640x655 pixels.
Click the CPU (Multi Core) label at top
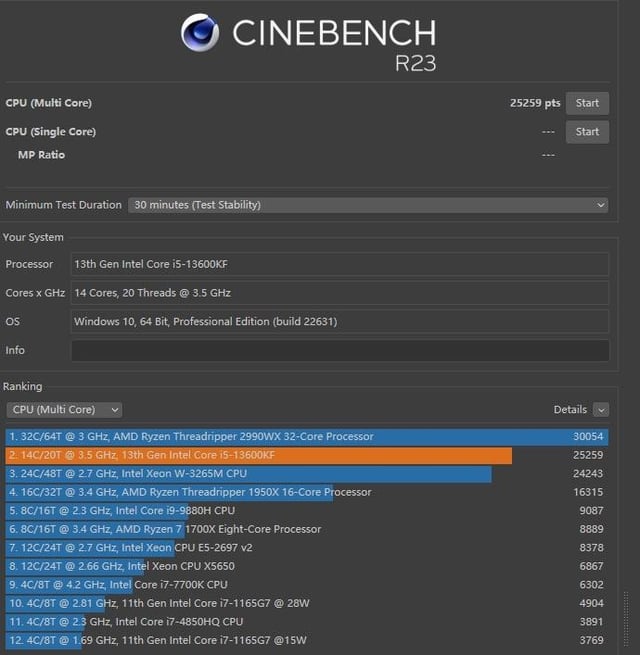(x=48, y=103)
